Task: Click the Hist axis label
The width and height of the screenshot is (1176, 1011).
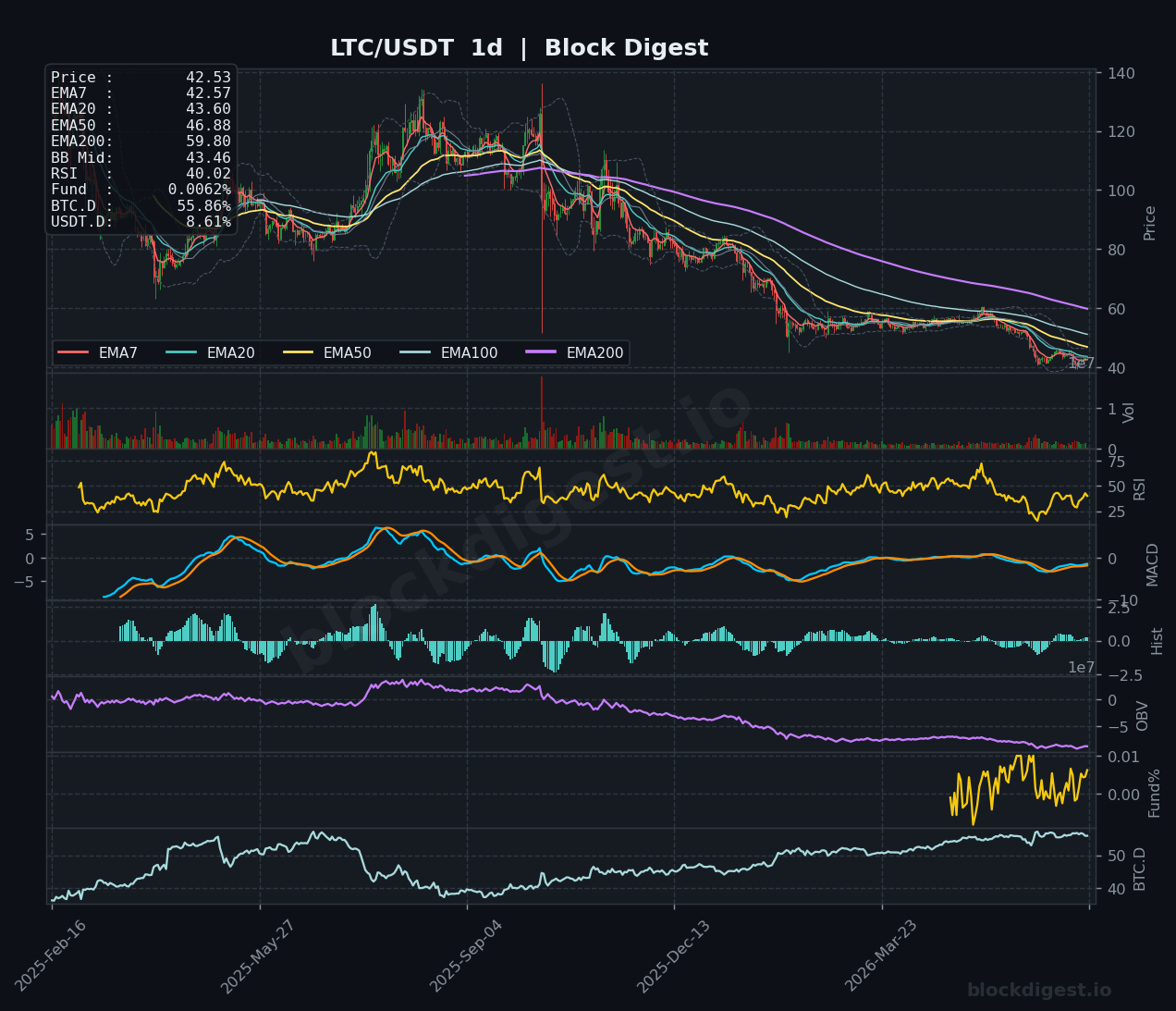Action: point(1158,640)
